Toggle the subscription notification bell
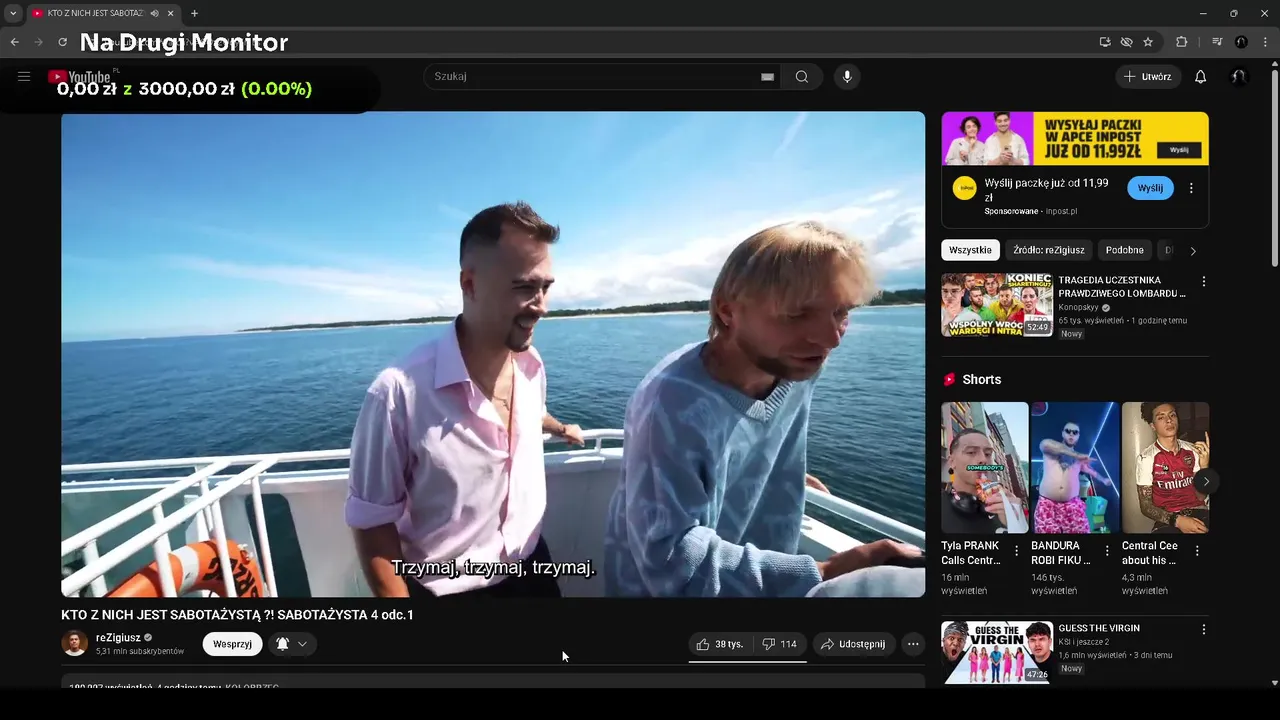1280x720 pixels. point(282,644)
